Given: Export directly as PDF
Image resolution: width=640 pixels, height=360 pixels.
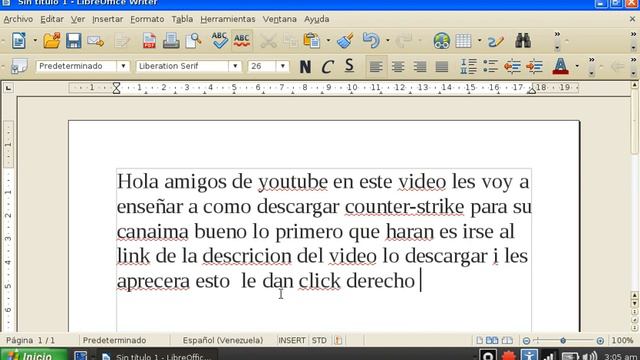Looking at the screenshot, I should (149, 41).
